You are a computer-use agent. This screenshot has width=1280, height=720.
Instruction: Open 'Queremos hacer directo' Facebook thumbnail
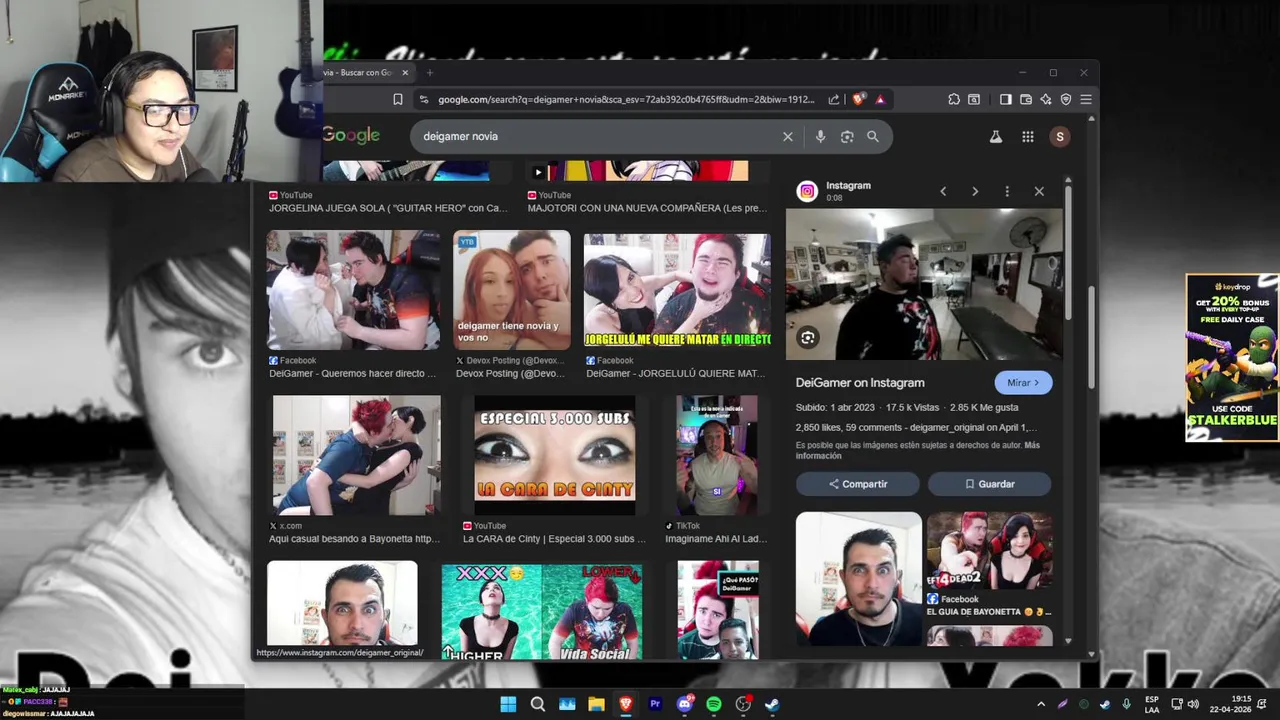pos(353,290)
